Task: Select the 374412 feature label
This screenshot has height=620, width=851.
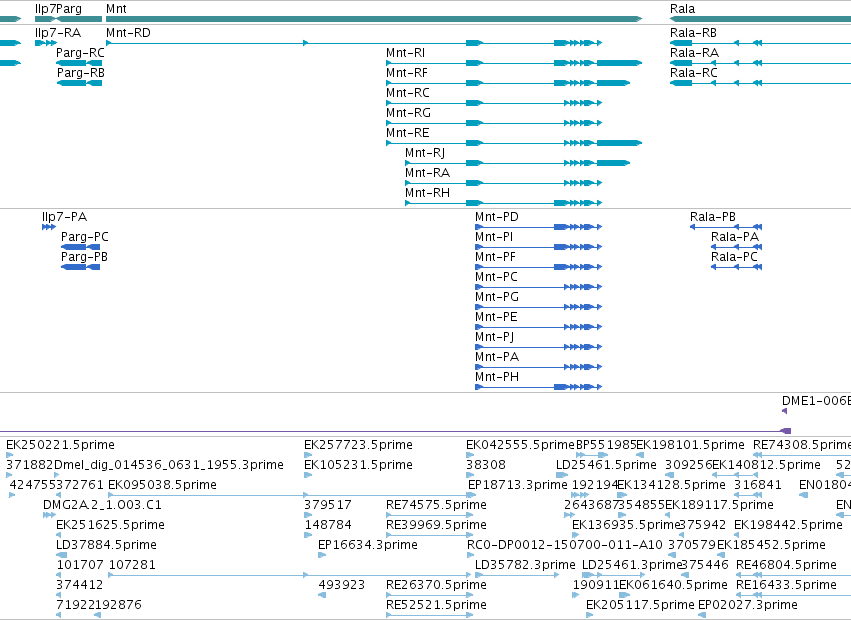Action: (80, 585)
